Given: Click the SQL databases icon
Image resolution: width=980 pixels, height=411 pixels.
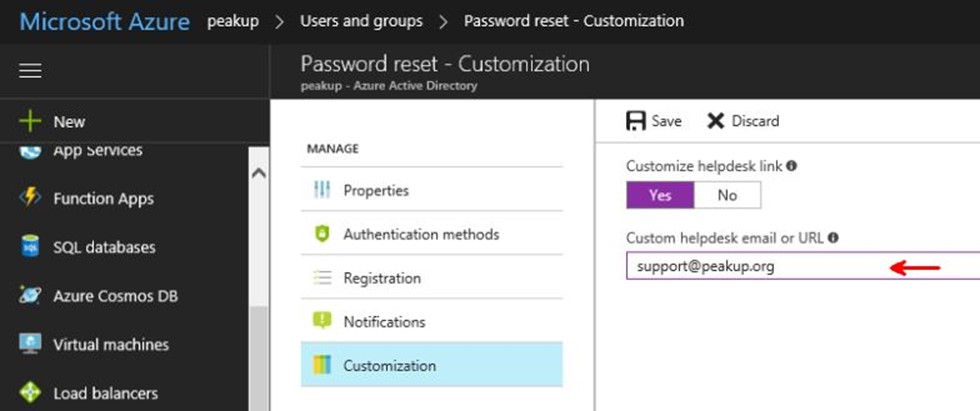Looking at the screenshot, I should pos(30,246).
